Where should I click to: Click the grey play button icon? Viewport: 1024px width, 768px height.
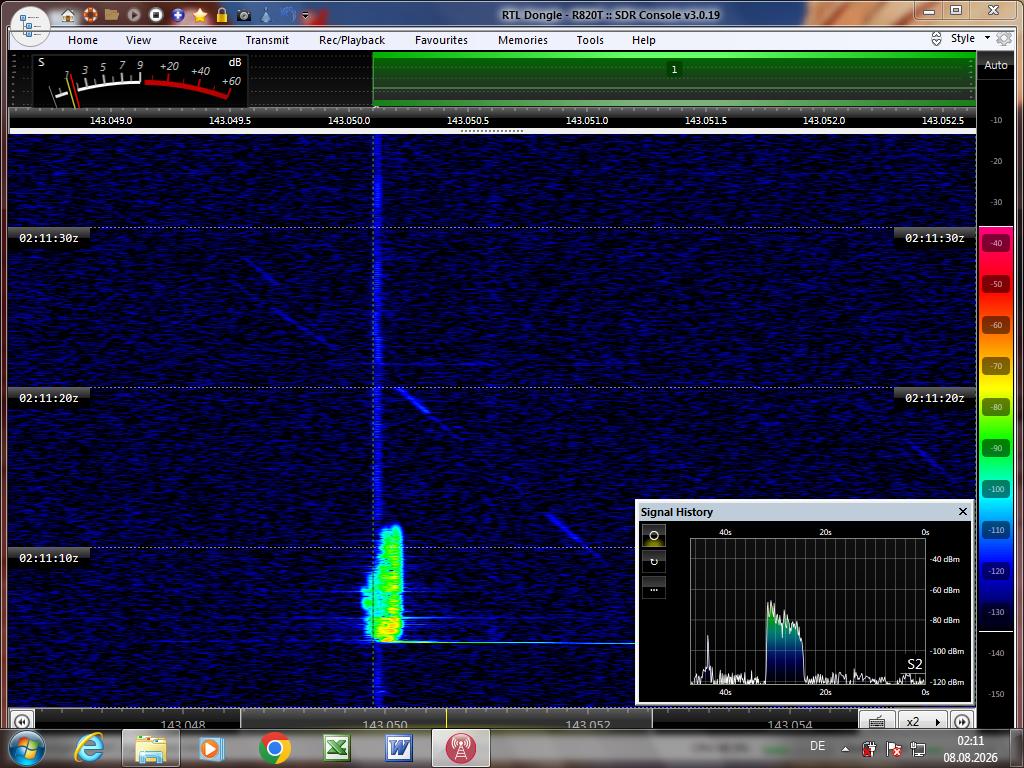134,15
